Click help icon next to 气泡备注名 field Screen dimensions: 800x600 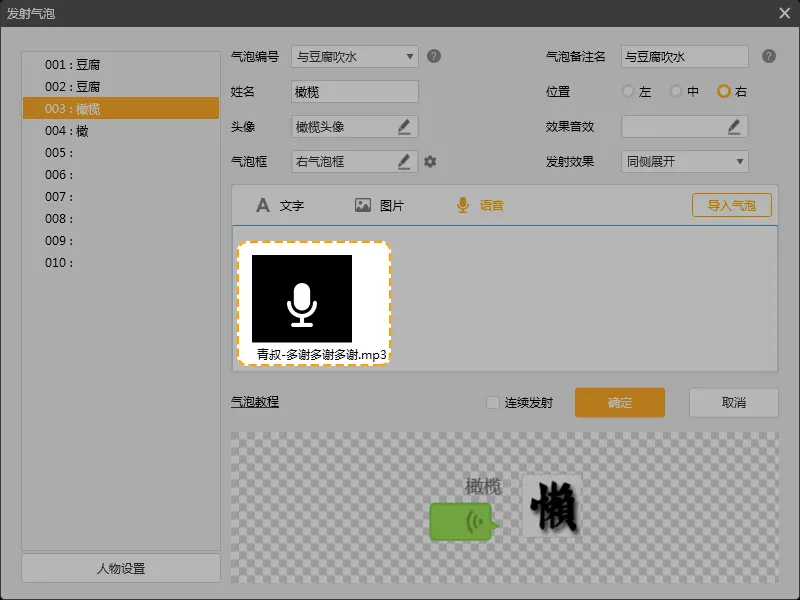[x=768, y=56]
